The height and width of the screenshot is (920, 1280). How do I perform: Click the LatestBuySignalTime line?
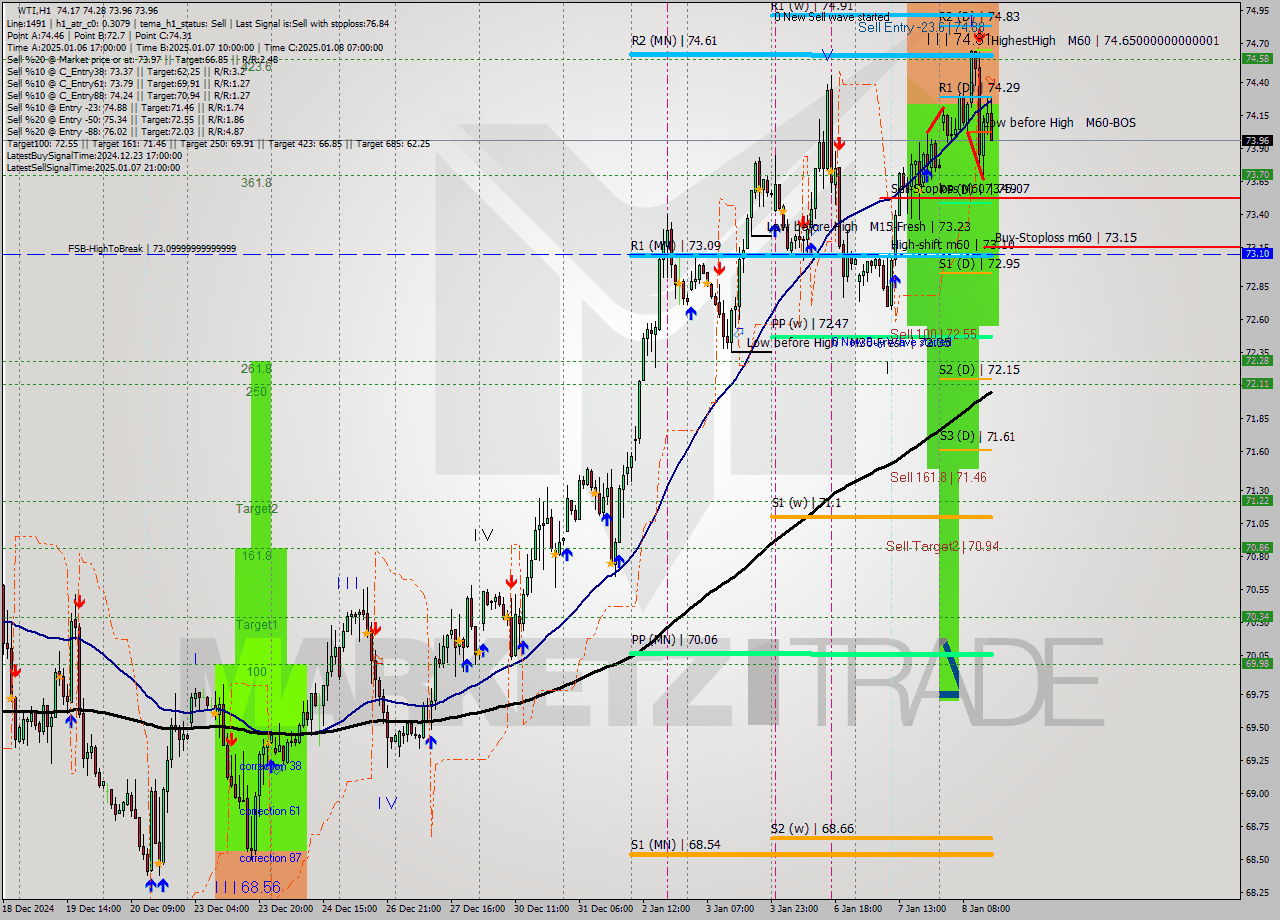click(x=94, y=156)
